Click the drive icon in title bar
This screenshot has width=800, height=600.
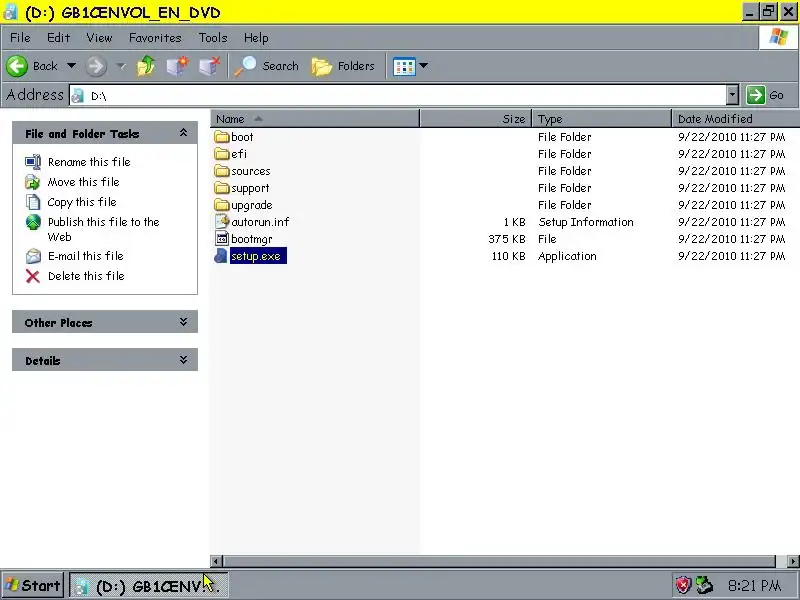click(10, 12)
